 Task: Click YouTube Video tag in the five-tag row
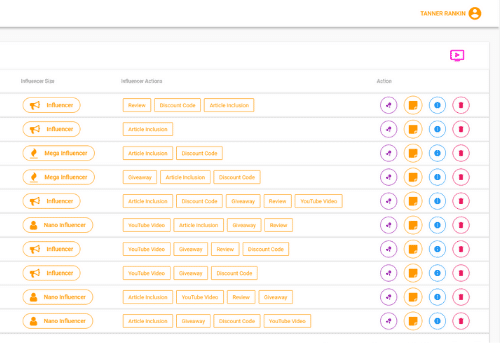click(x=319, y=201)
